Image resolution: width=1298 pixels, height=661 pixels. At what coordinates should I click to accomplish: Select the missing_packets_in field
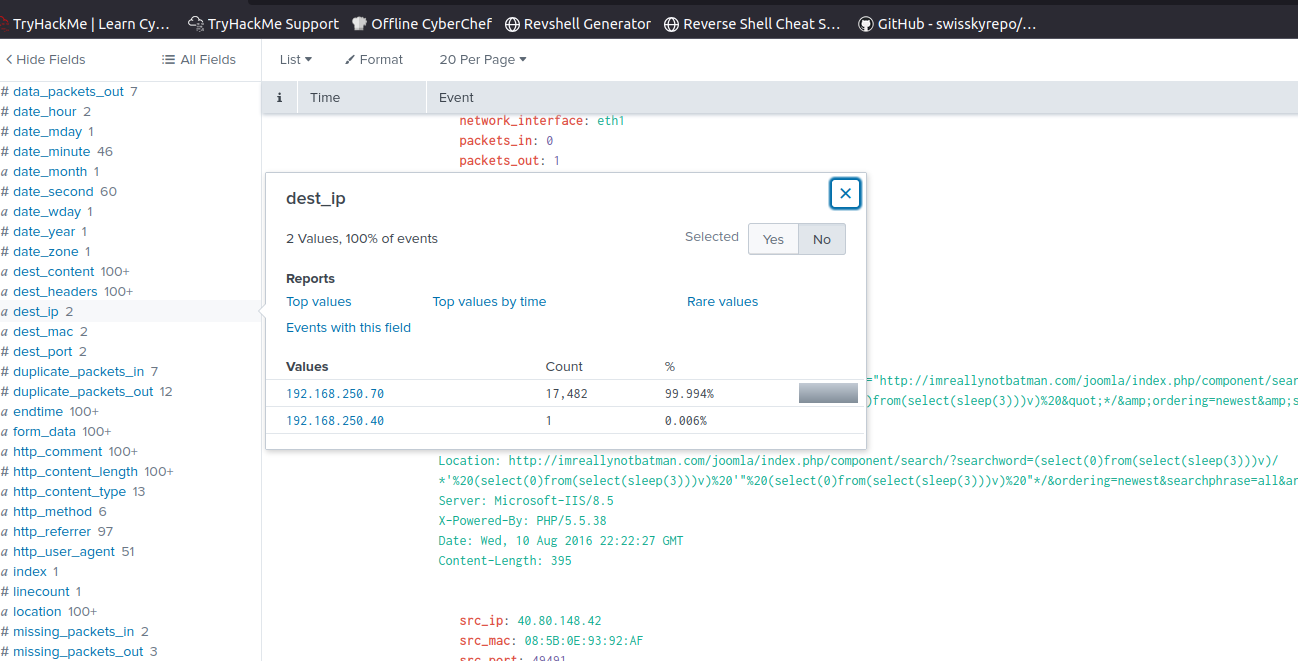(x=73, y=632)
